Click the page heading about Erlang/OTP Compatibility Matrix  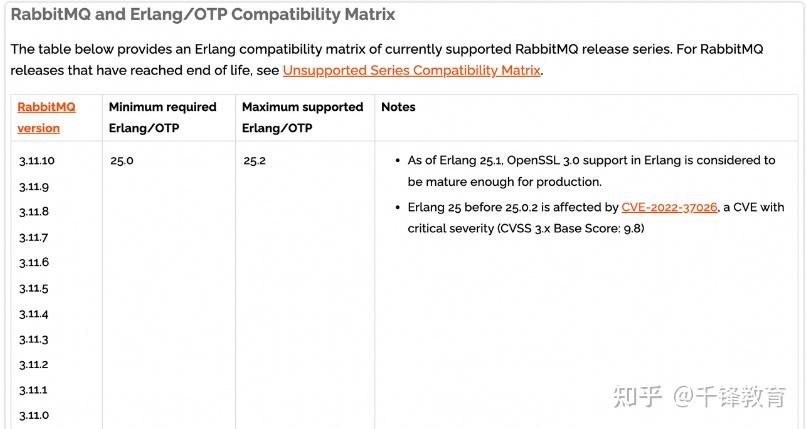coord(203,15)
